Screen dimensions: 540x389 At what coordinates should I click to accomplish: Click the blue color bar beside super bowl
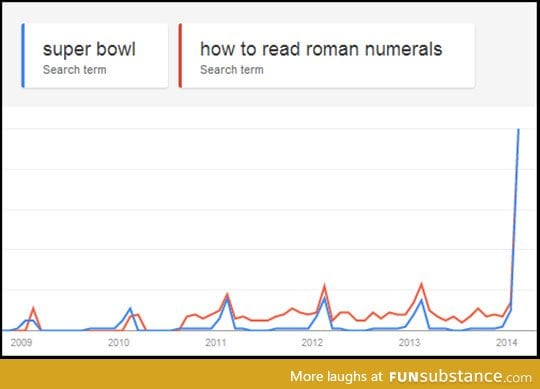(x=23, y=56)
